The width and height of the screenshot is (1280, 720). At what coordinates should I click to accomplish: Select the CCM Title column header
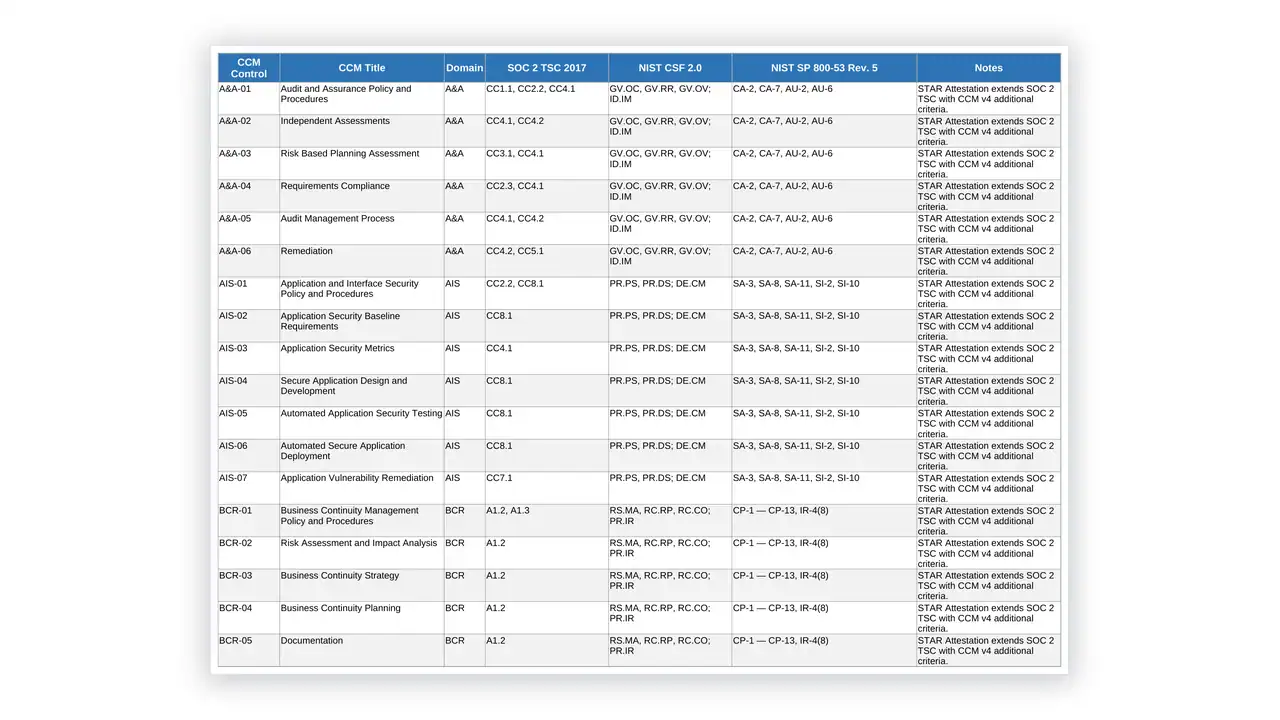coord(362,68)
